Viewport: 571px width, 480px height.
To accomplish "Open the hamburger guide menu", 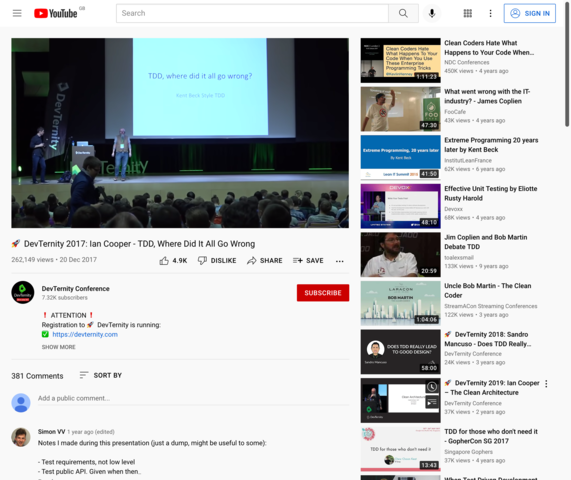I will click(17, 13).
